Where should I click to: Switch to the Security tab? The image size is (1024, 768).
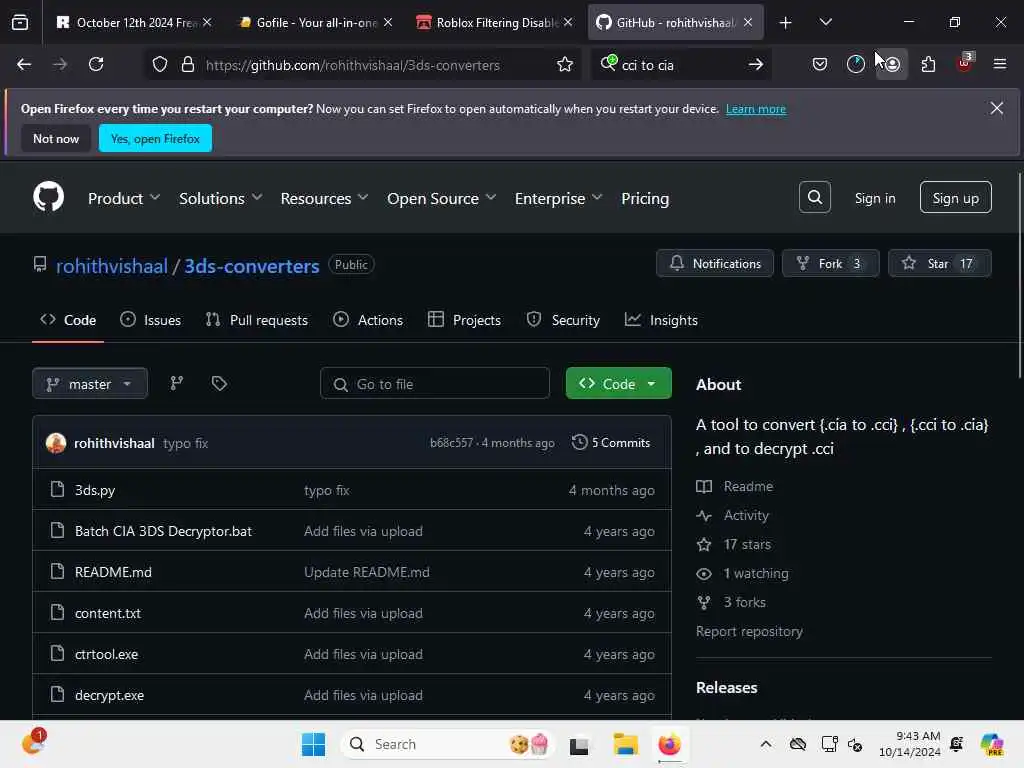563,320
